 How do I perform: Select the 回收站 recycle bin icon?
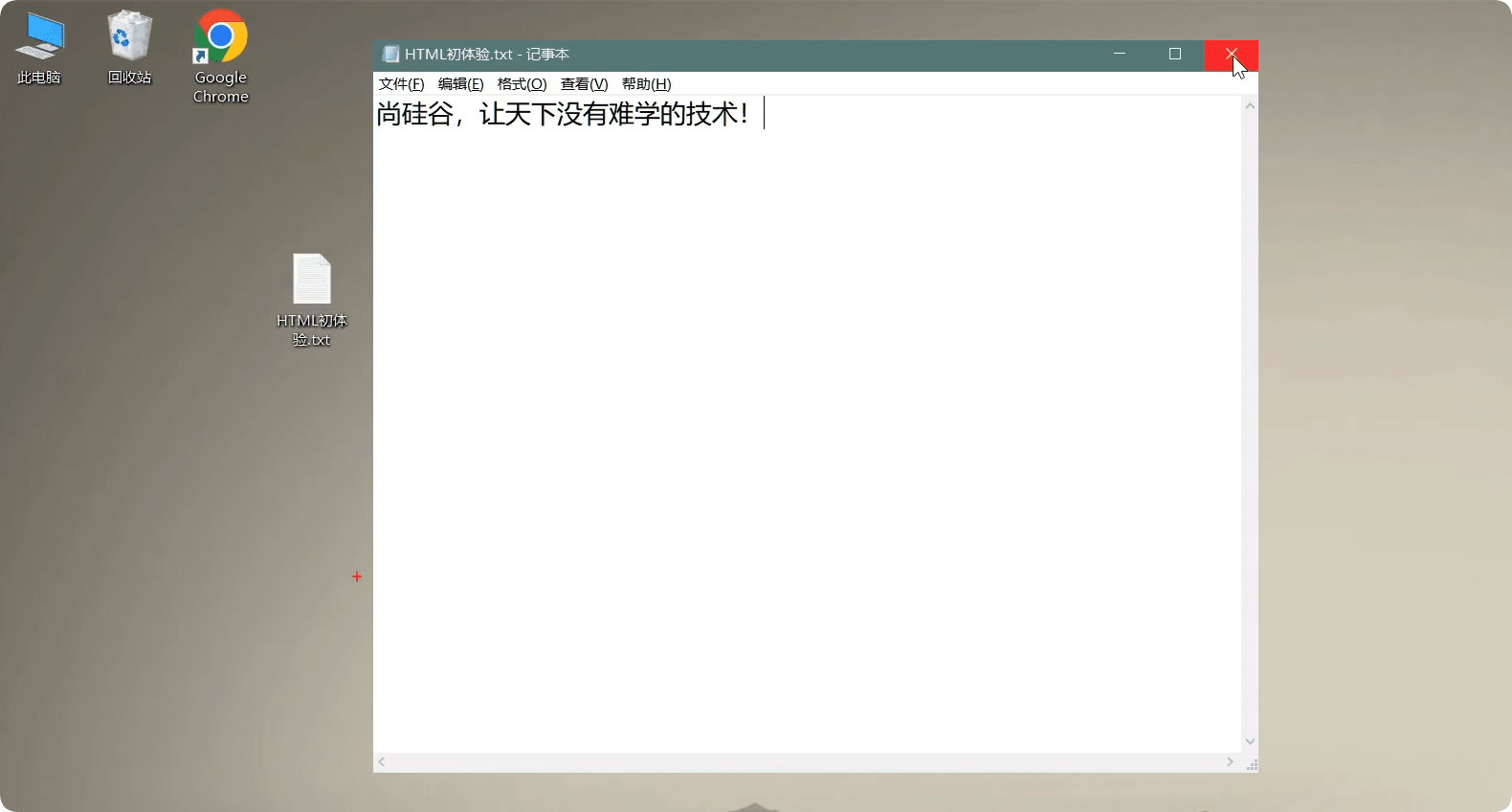tap(129, 48)
